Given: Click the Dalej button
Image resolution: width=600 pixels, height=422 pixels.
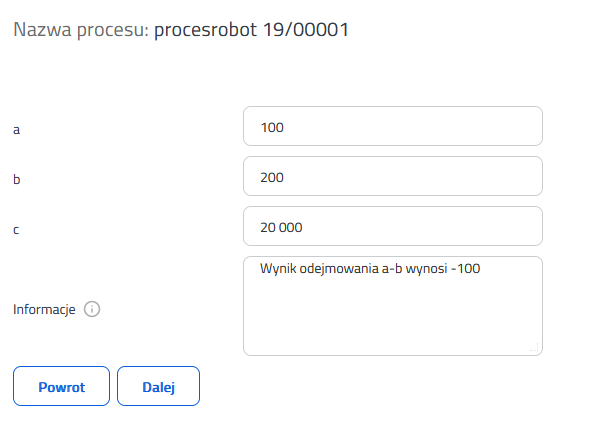Looking at the screenshot, I should 158,386.
